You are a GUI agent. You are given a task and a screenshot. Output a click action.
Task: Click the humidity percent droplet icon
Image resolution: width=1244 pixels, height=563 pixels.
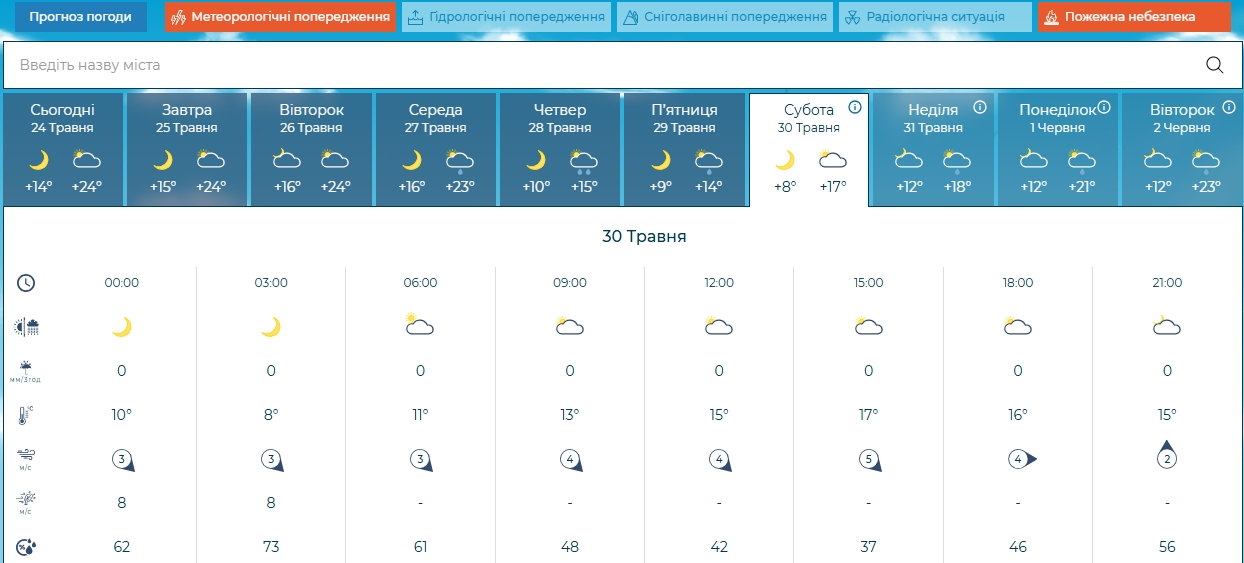(x=26, y=547)
